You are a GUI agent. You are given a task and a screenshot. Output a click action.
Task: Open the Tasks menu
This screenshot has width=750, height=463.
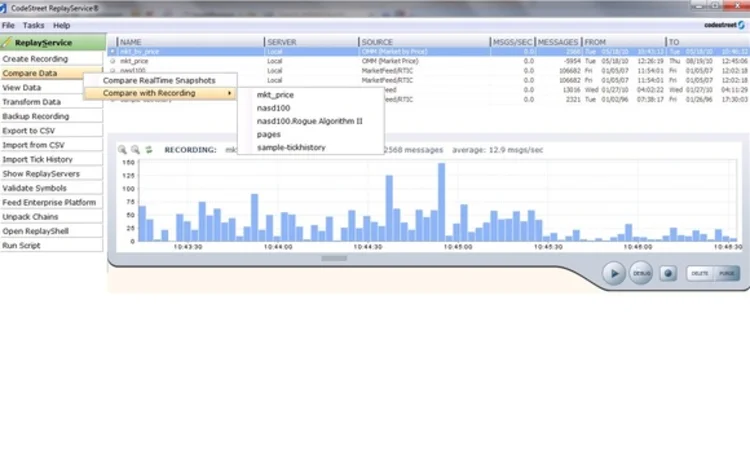[x=33, y=25]
